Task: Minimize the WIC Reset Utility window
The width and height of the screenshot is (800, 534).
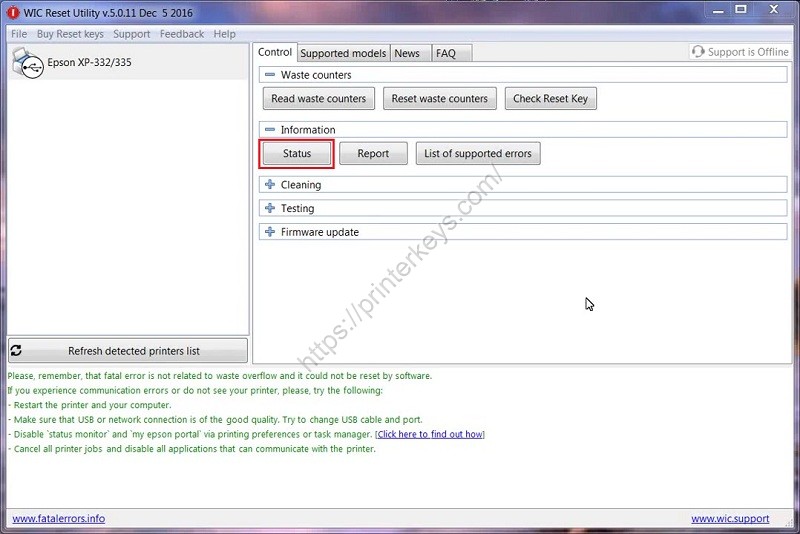Action: coord(718,11)
